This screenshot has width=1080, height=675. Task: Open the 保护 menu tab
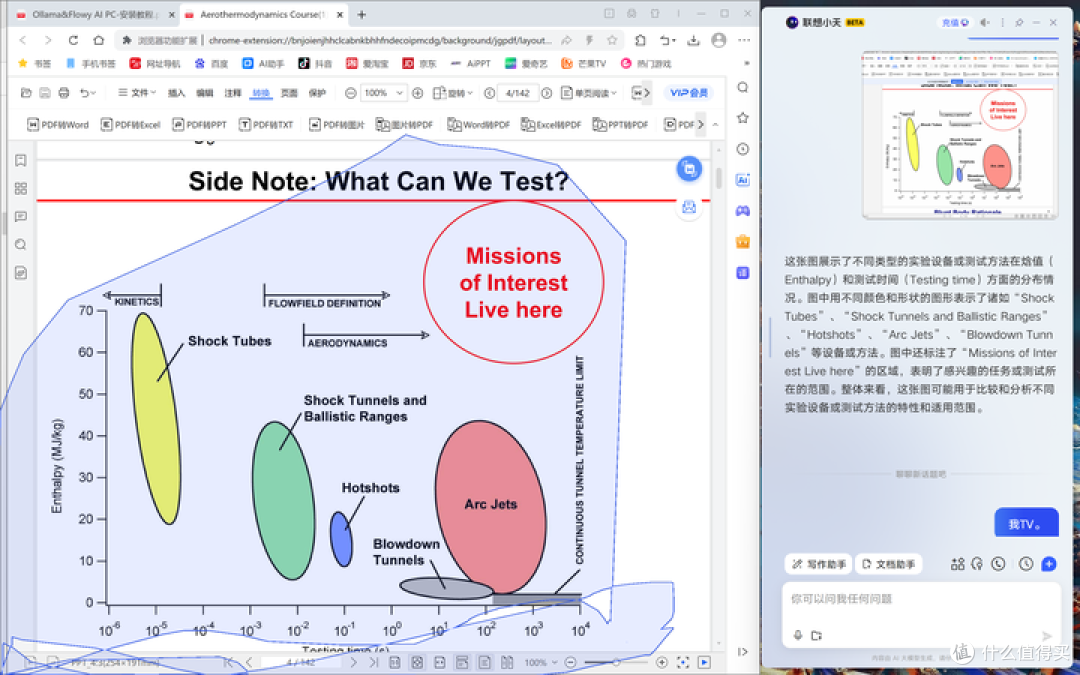(x=317, y=93)
